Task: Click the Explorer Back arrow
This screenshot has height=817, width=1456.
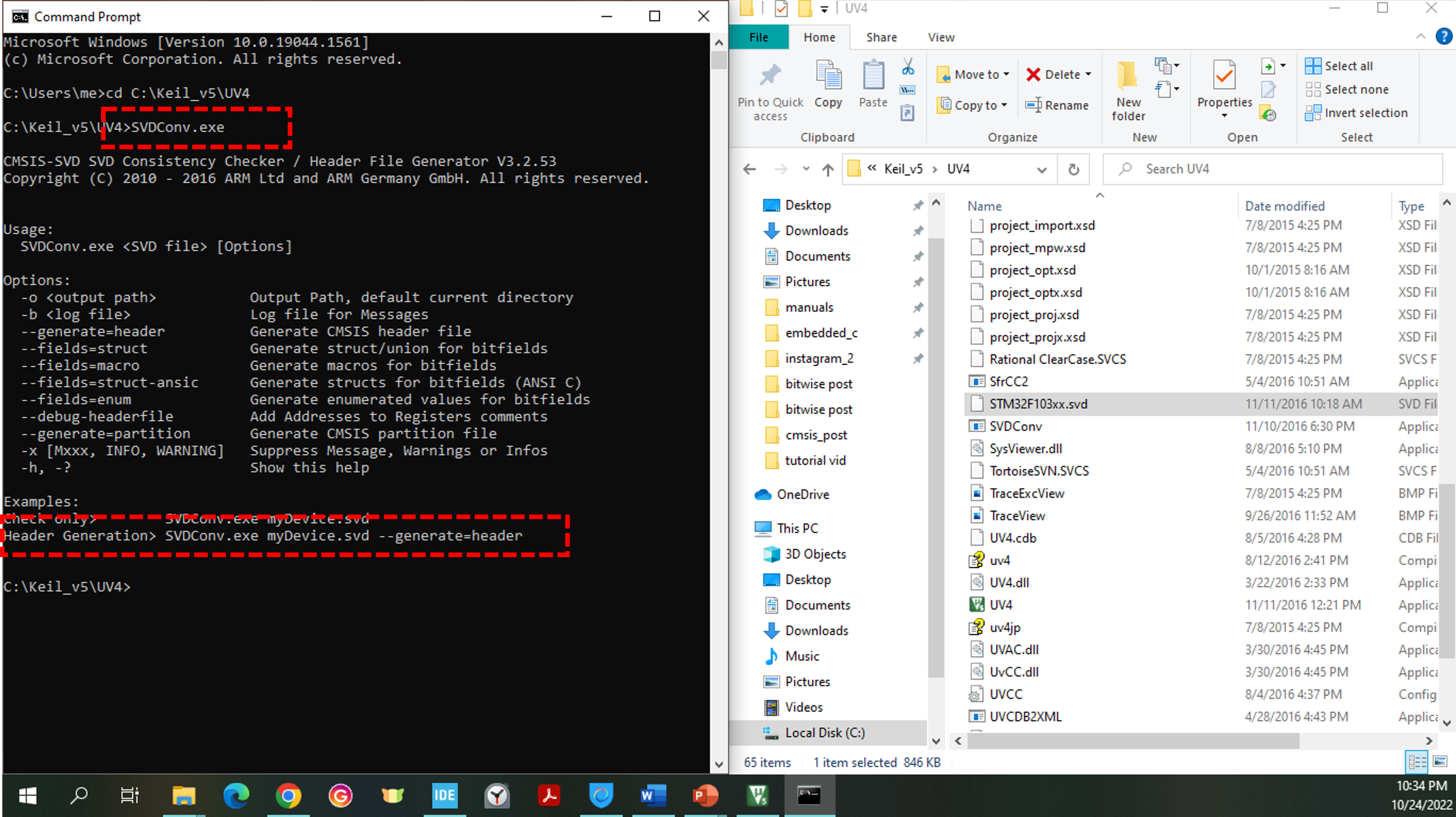Action: pos(749,169)
